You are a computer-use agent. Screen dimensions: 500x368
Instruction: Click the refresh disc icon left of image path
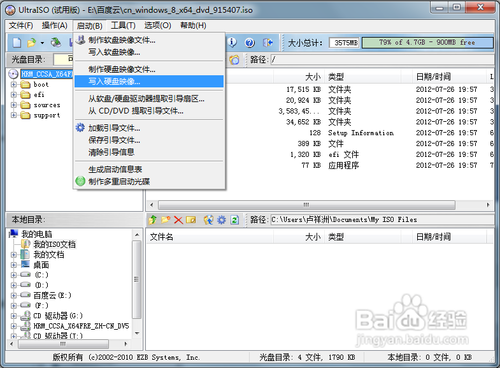(234, 60)
